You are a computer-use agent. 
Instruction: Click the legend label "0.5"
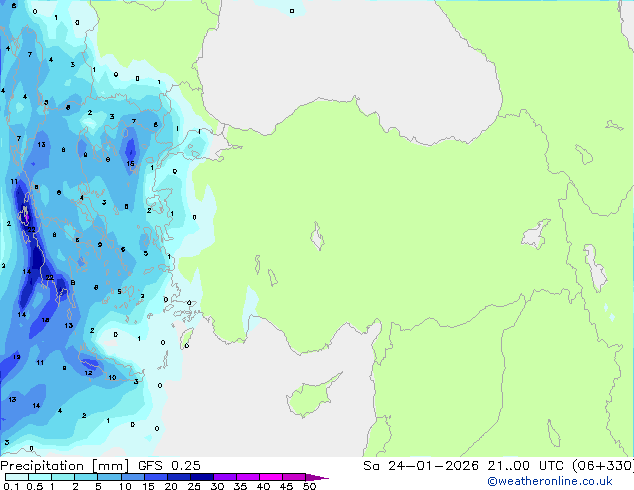[35, 486]
